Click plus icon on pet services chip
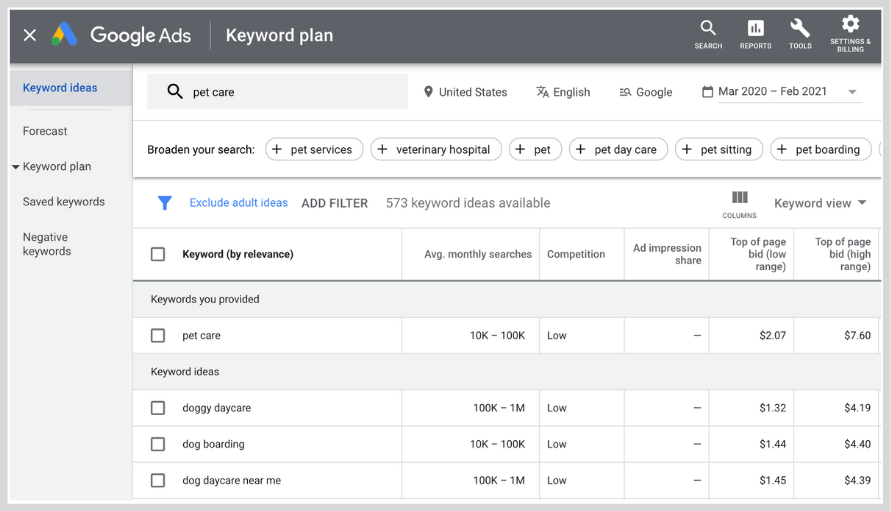 [277, 149]
